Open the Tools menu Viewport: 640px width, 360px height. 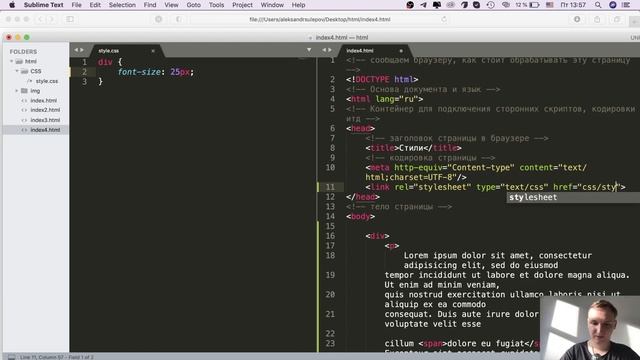[x=216, y=5]
